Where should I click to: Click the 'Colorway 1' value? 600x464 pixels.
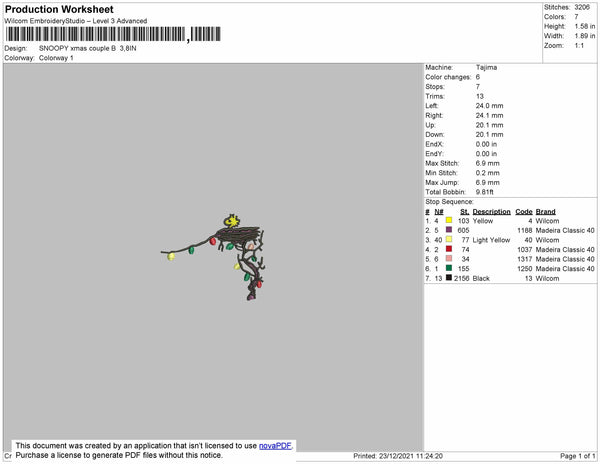pyautogui.click(x=56, y=58)
